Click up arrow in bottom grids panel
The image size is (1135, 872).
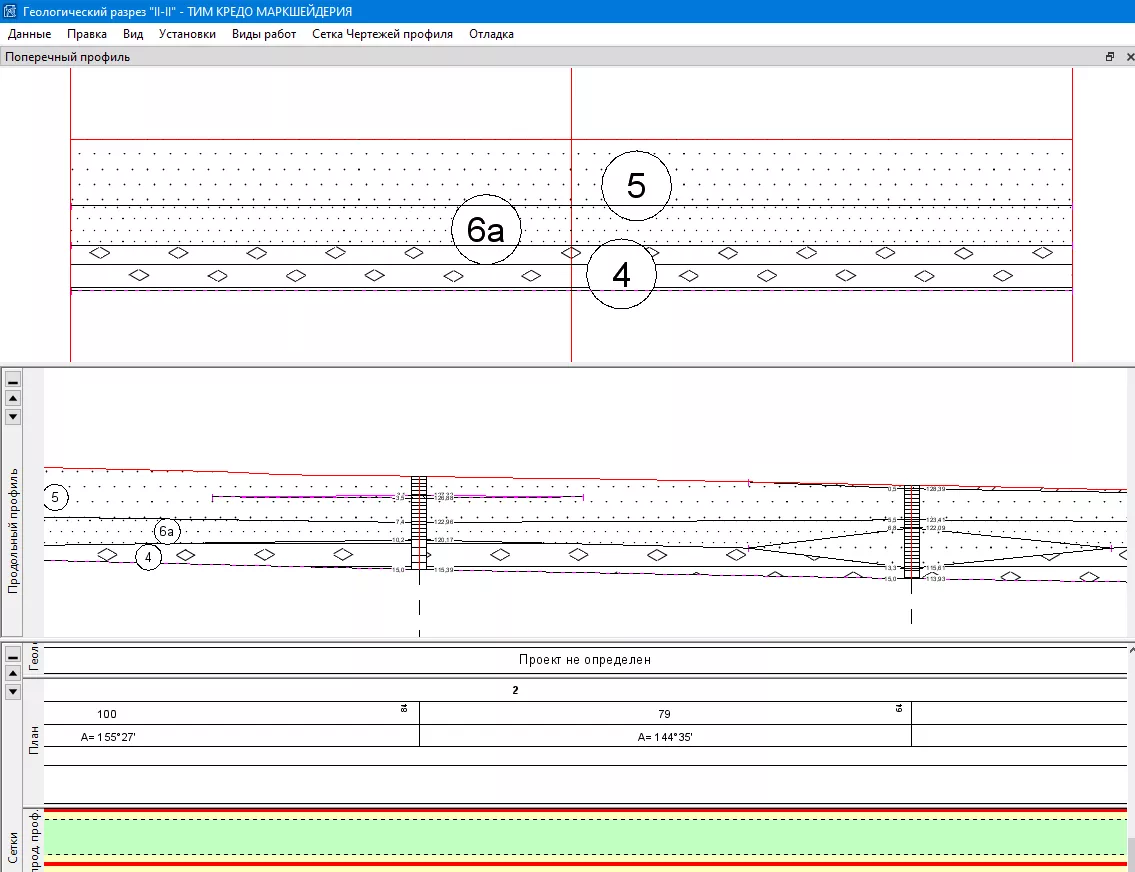coord(13,673)
